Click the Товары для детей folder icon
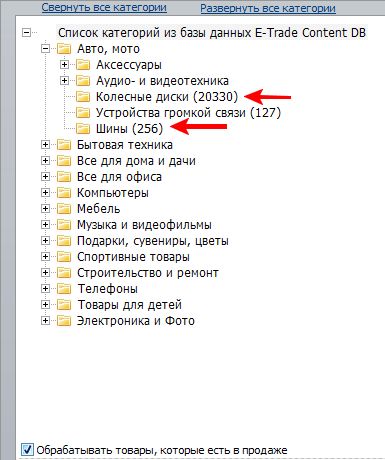Screen dimensions: 385x460 point(64,305)
